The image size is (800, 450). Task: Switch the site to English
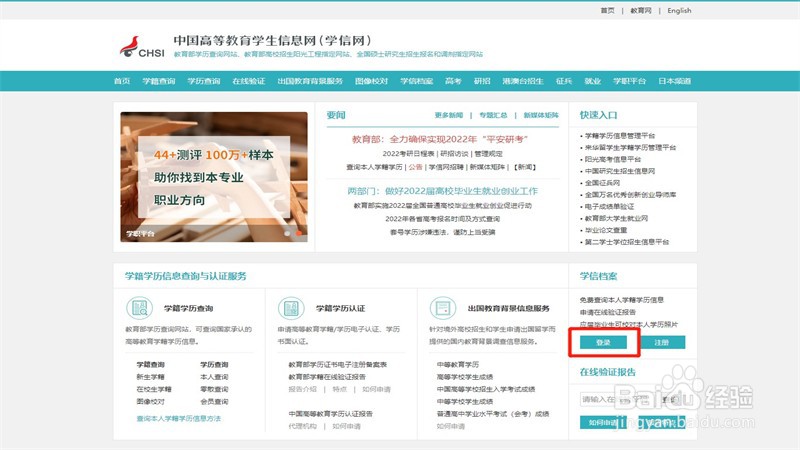tap(679, 10)
